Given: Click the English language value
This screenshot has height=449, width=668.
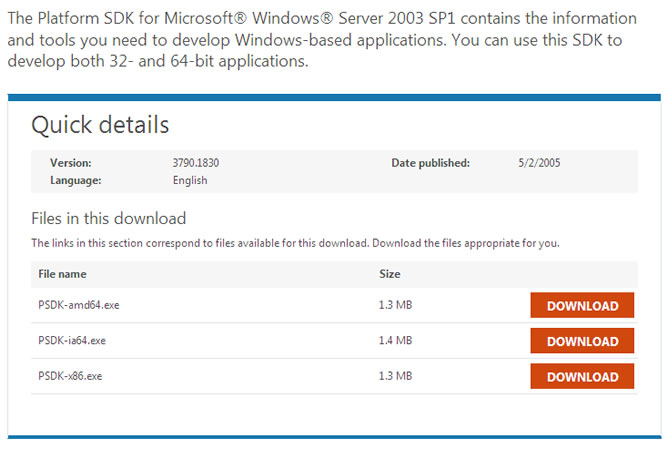Looking at the screenshot, I should (x=190, y=180).
